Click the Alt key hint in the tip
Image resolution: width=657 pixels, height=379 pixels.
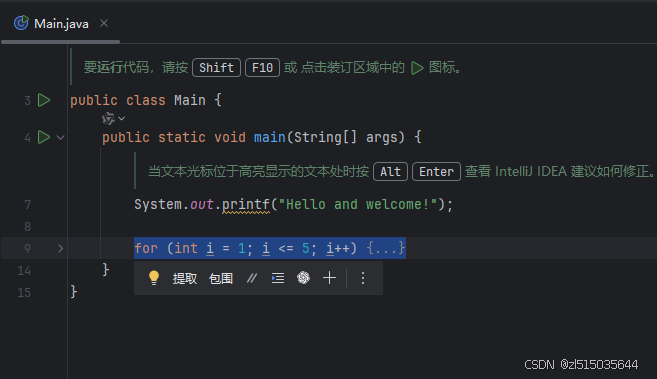[x=390, y=172]
